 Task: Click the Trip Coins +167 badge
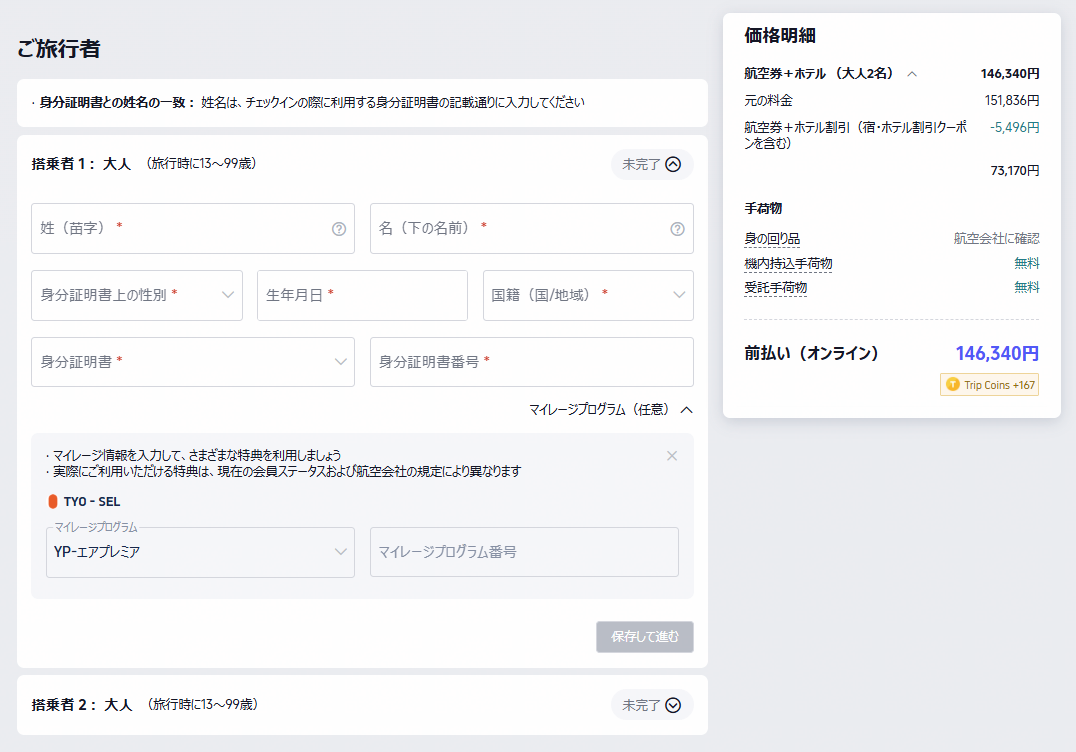pyautogui.click(x=990, y=385)
